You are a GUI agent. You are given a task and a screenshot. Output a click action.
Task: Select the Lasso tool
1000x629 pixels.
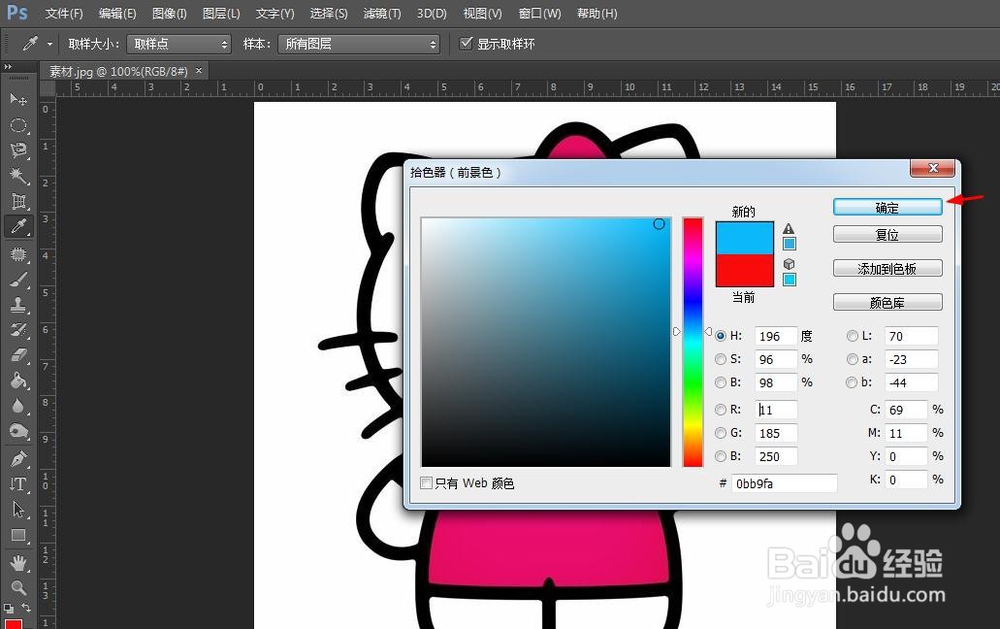coord(18,151)
